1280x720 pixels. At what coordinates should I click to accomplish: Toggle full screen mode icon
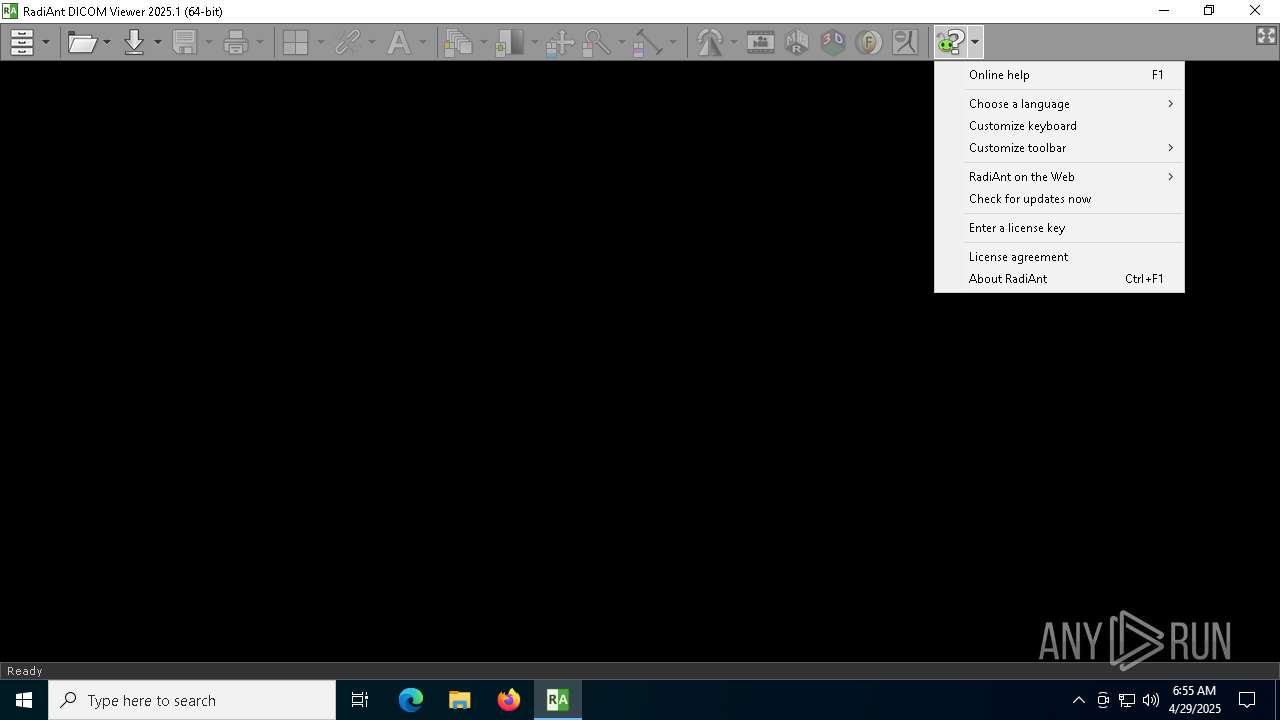pos(1266,36)
